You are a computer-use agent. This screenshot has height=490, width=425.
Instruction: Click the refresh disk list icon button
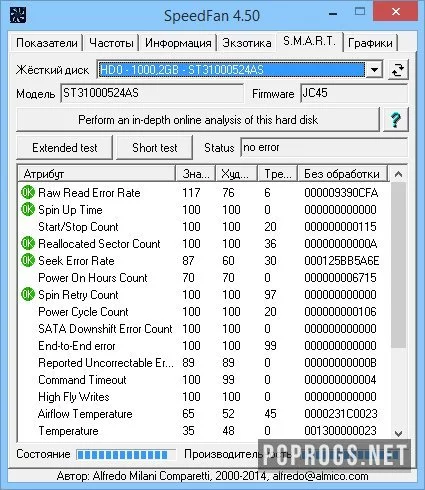click(x=398, y=70)
